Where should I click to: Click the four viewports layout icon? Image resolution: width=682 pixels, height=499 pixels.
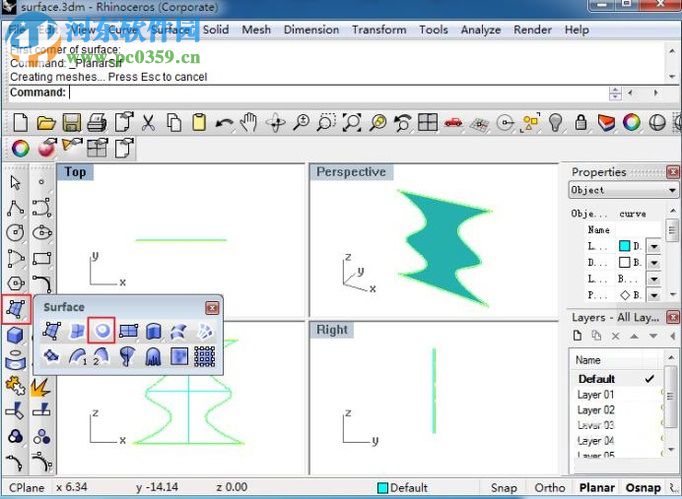[428, 122]
